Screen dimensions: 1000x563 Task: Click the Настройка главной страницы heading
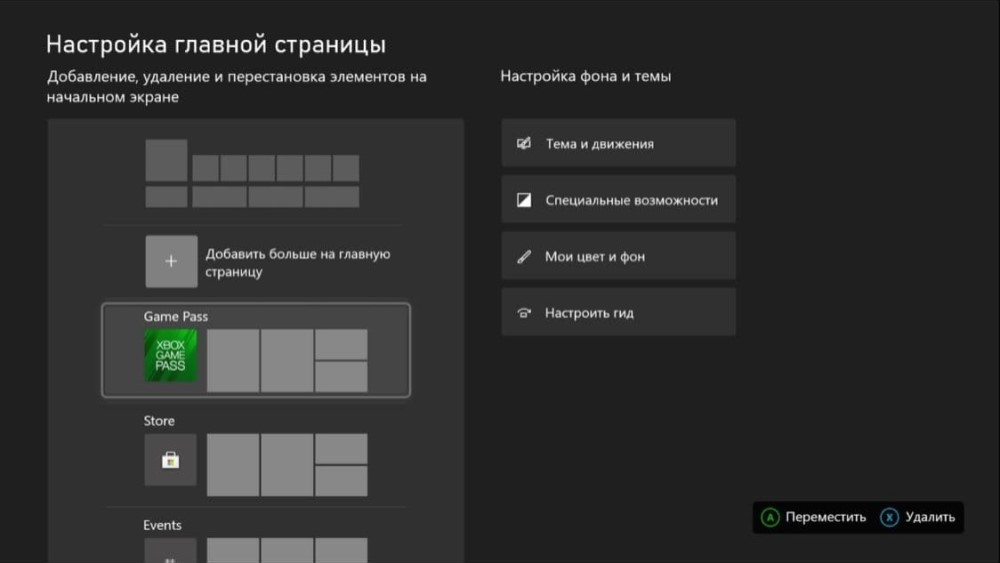point(216,45)
